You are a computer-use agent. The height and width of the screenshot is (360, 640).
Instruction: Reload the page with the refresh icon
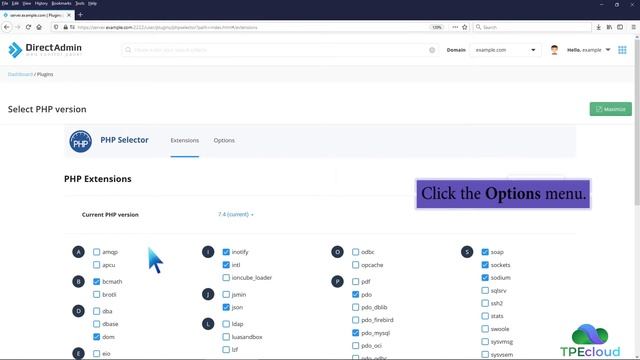click(28, 27)
